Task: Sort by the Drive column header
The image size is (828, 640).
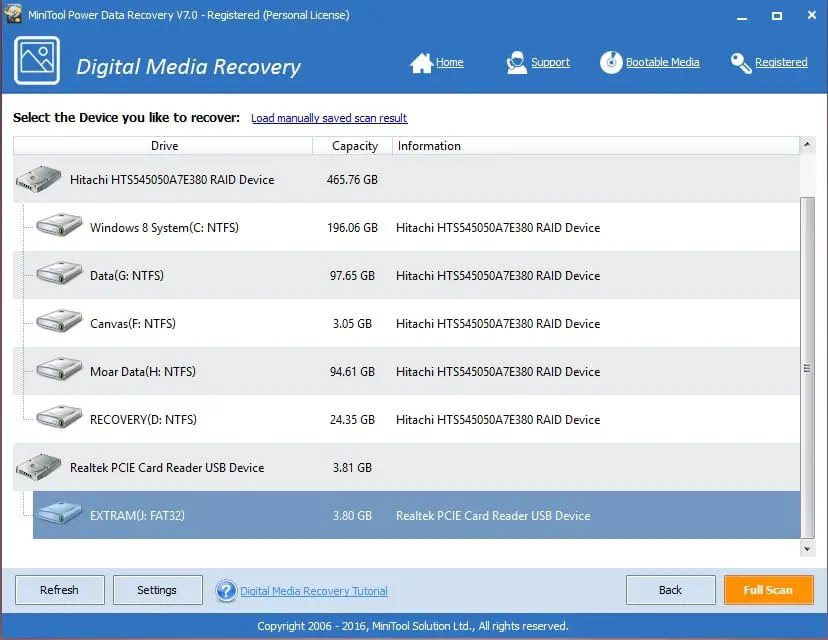Action: [163, 146]
